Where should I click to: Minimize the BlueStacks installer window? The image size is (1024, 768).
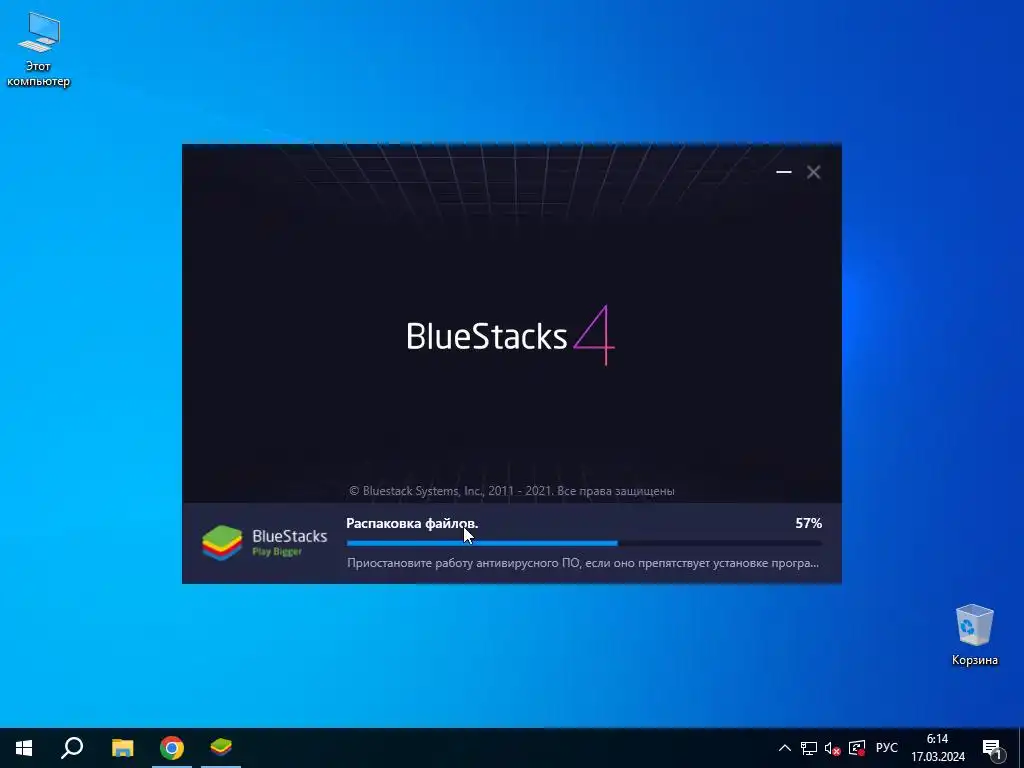(x=784, y=172)
